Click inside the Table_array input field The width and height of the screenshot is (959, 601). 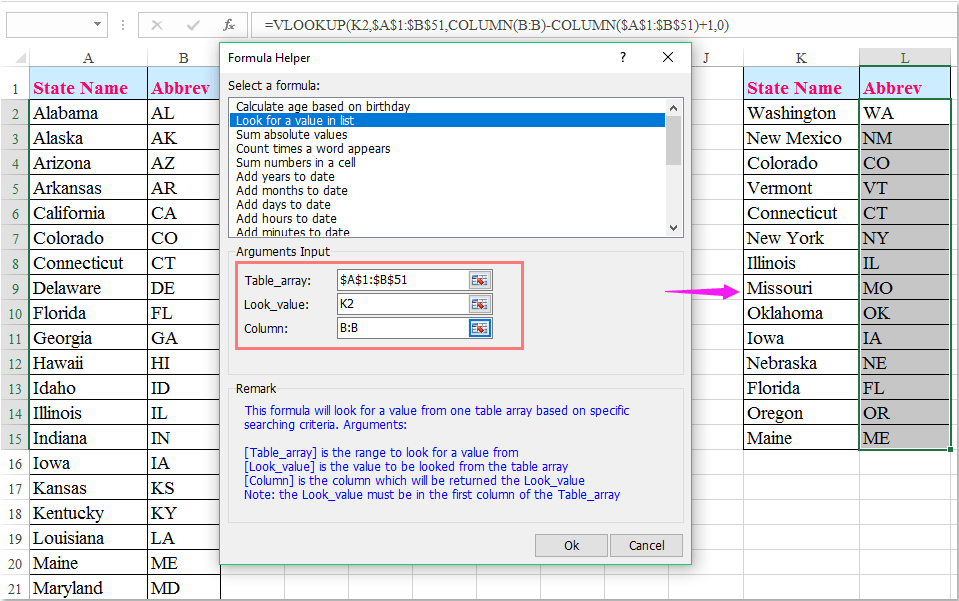click(400, 280)
